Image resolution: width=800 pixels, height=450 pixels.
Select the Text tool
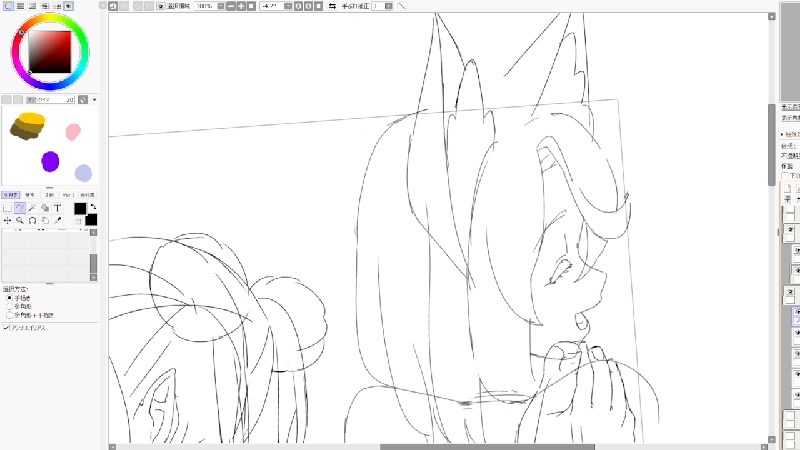[58, 208]
